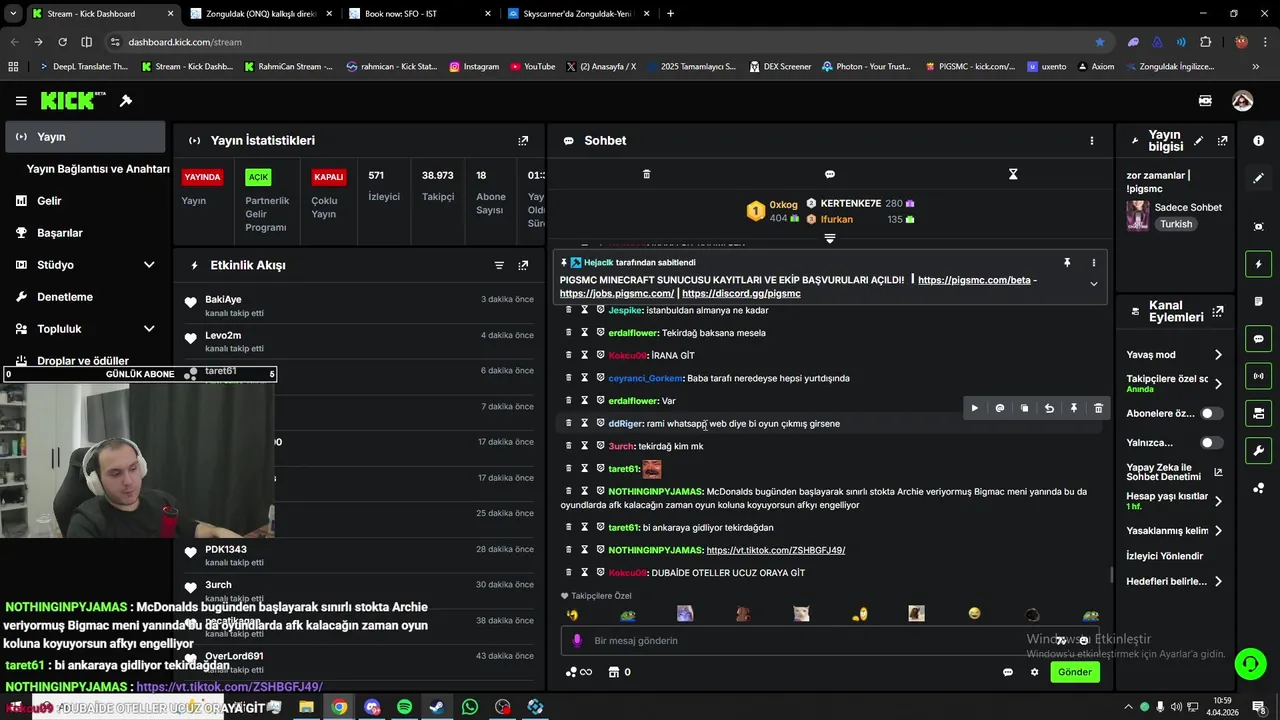Click the hourglass tab icon below Sohbet header
This screenshot has height=720, width=1280.
1013,174
